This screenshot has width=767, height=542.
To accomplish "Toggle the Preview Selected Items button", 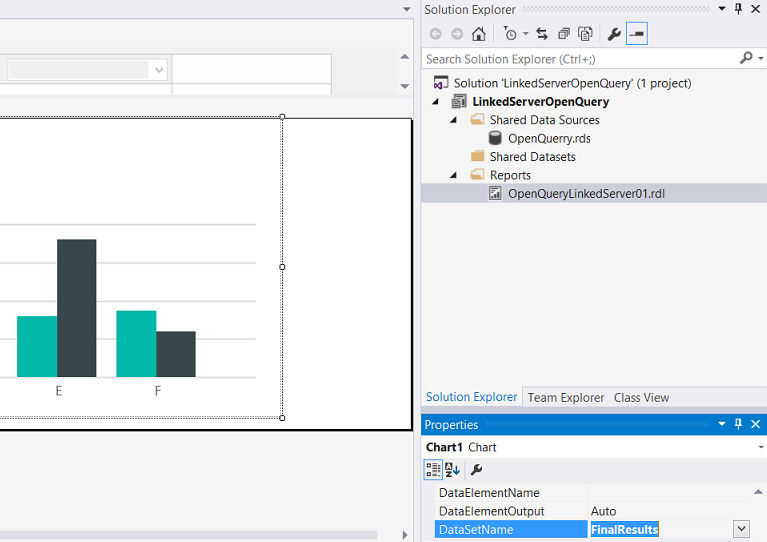I will [x=637, y=34].
